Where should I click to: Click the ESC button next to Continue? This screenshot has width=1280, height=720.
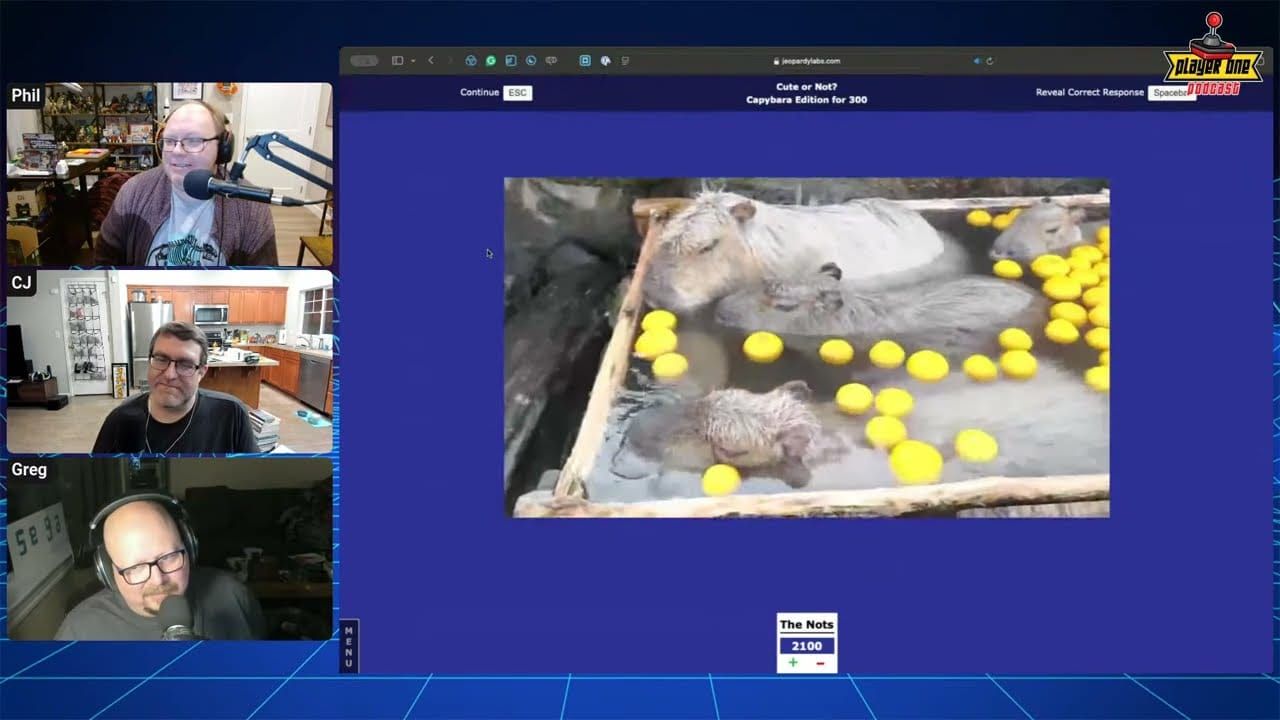point(517,93)
